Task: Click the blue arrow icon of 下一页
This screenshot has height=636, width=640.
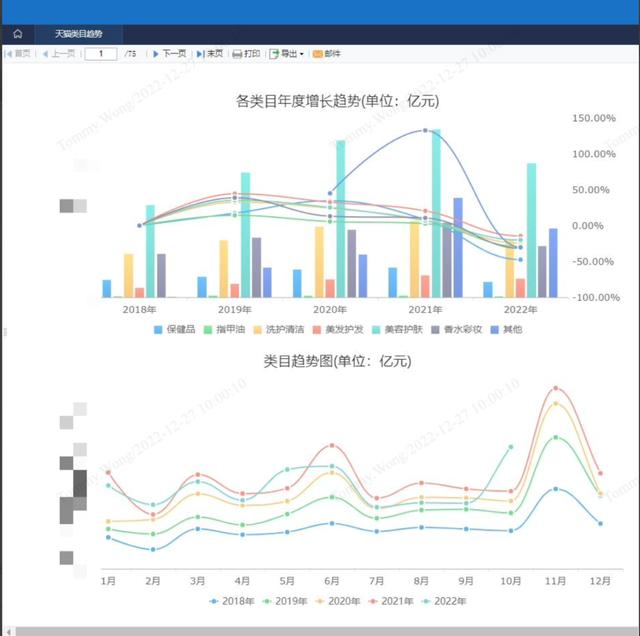Action: click(x=156, y=54)
